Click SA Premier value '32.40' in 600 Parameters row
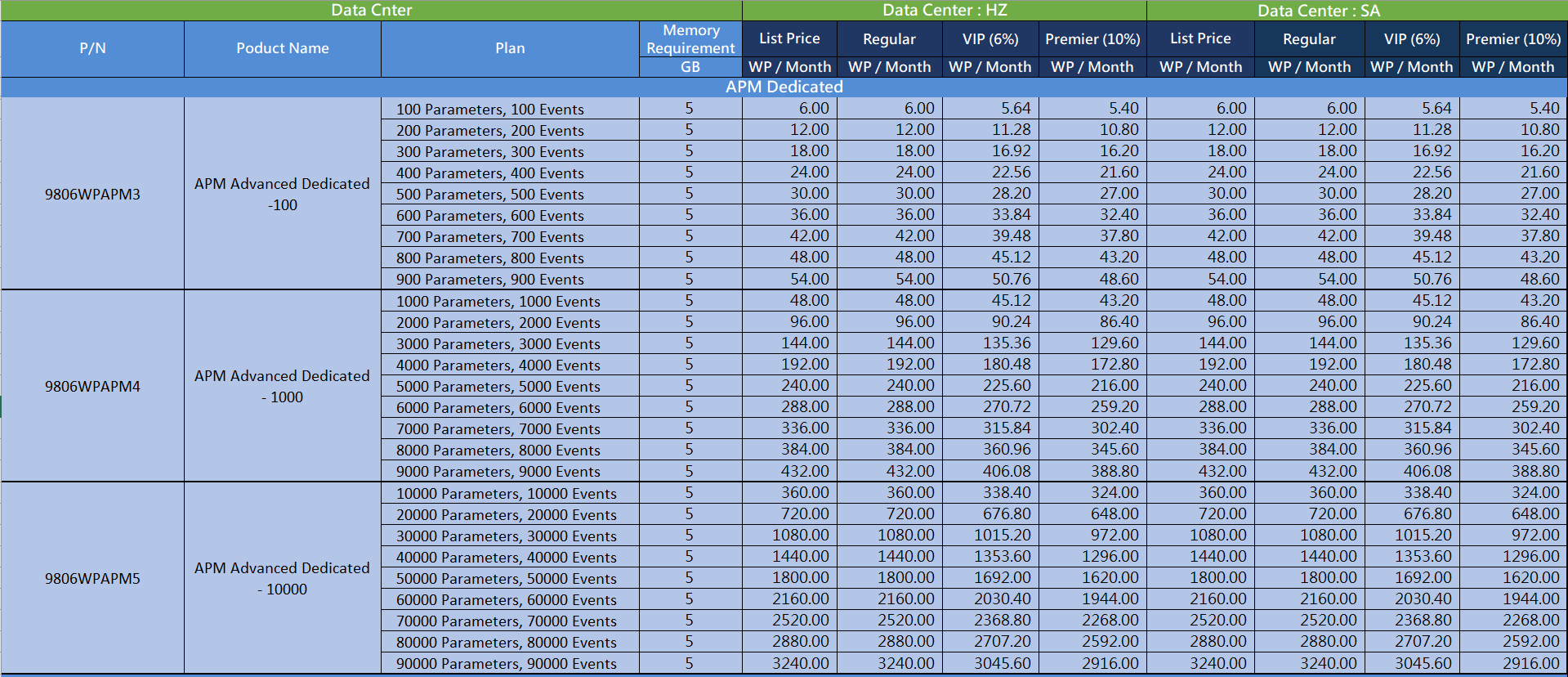 pos(1513,214)
